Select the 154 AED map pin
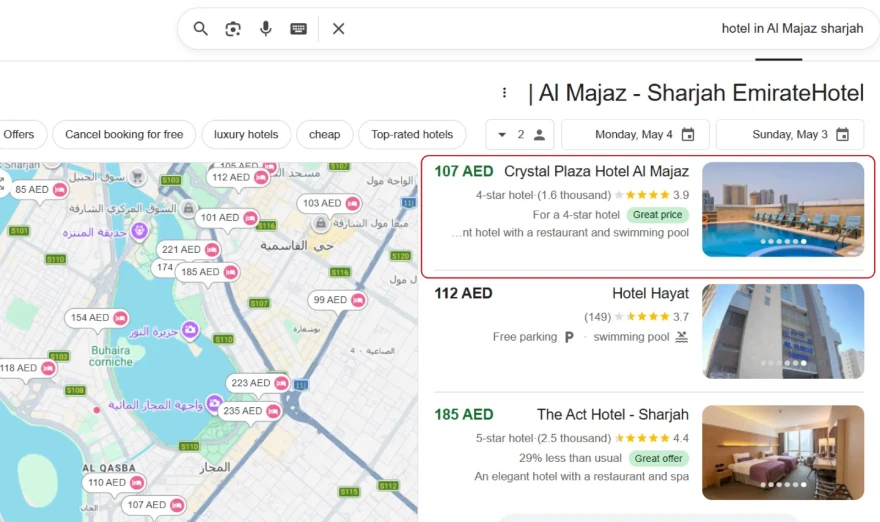This screenshot has width=880, height=522. 97,318
